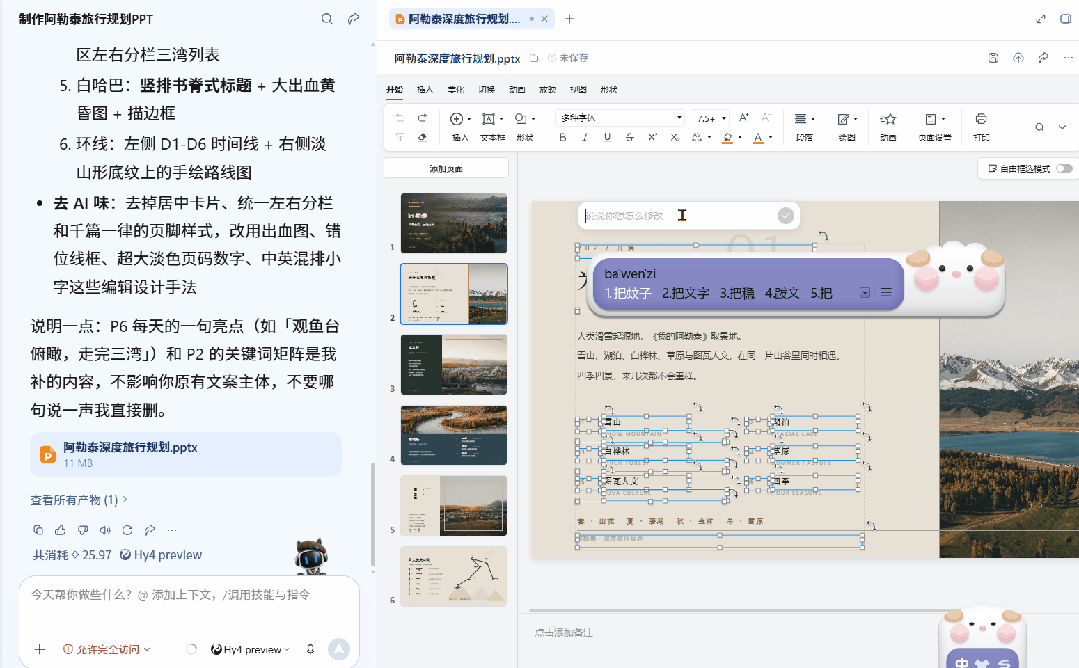Toggle underline formatting
Image resolution: width=1079 pixels, height=668 pixels.
coord(607,137)
